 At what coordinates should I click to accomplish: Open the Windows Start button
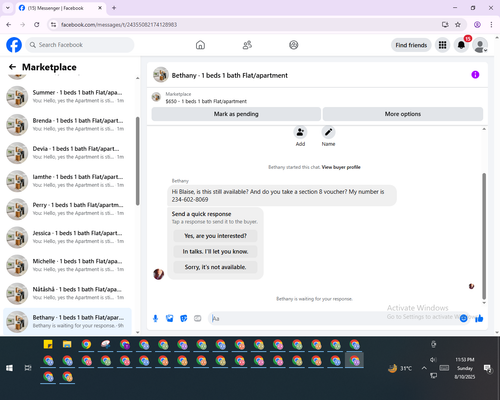click(9, 368)
